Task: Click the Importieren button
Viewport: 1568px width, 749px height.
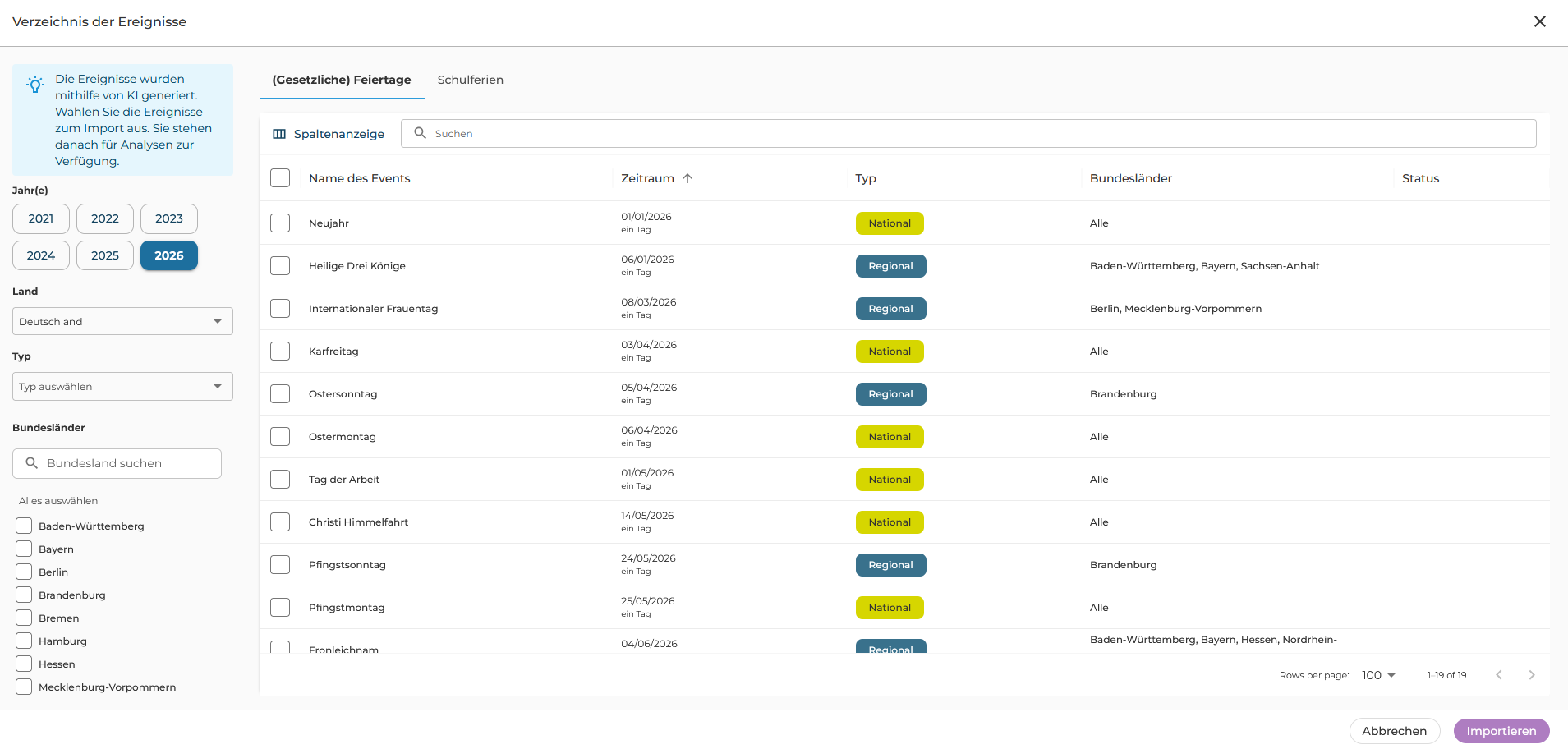Action: tap(1501, 731)
